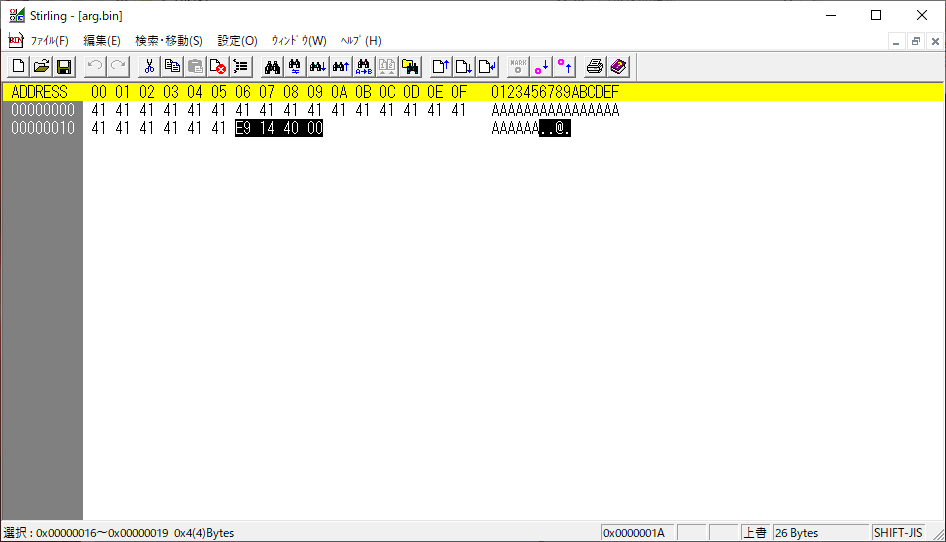946x542 pixels.
Task: Click the binoculars Find icon
Action: point(271,67)
